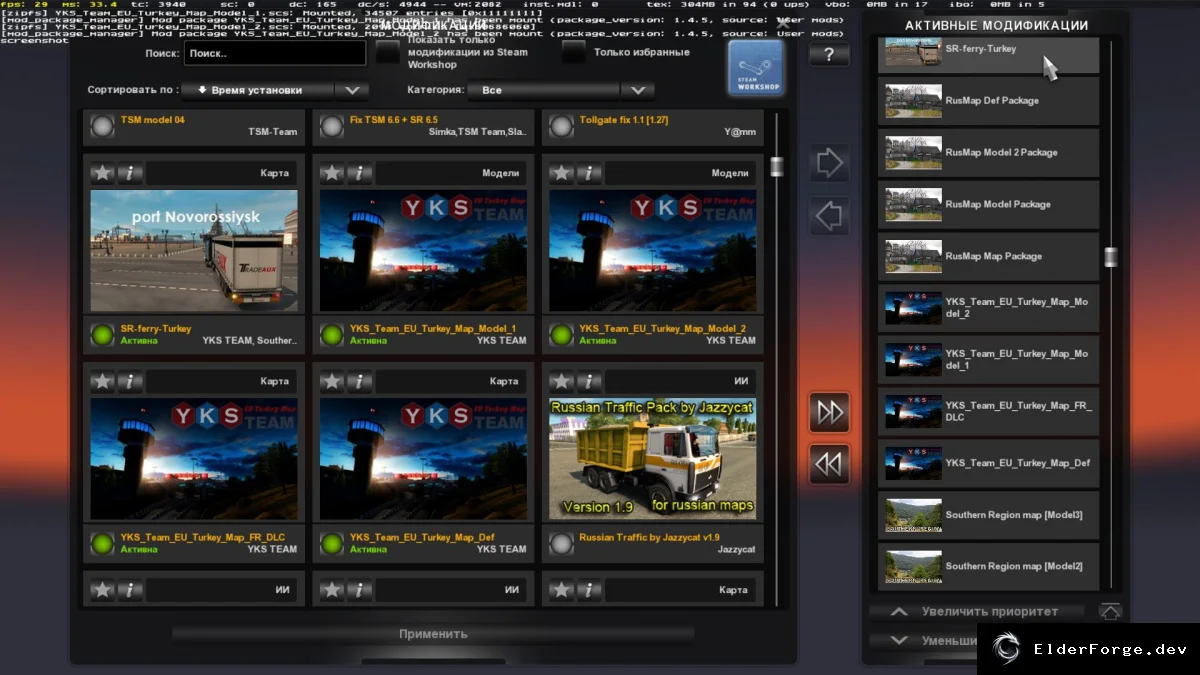Favorite the SR-ferry-Turkey mod star

coord(103,173)
